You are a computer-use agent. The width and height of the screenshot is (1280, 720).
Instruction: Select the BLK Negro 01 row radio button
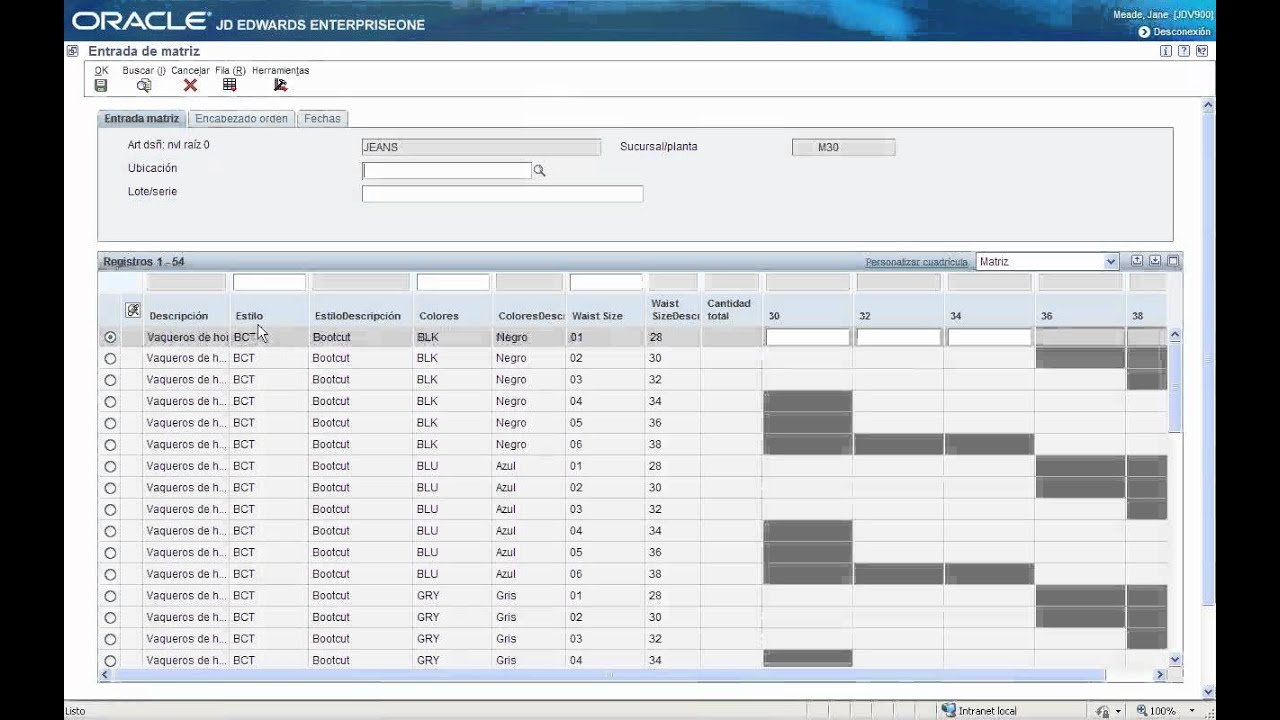110,337
